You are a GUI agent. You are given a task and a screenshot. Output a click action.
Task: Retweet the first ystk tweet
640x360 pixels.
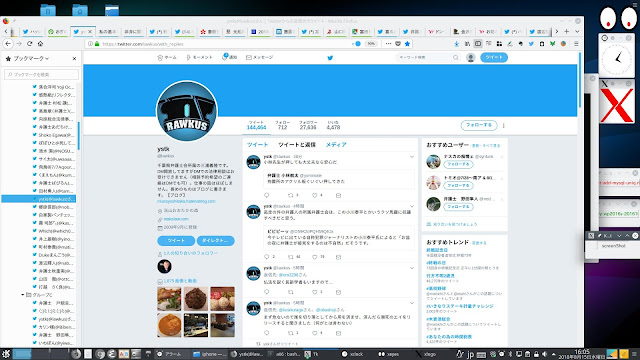(291, 196)
